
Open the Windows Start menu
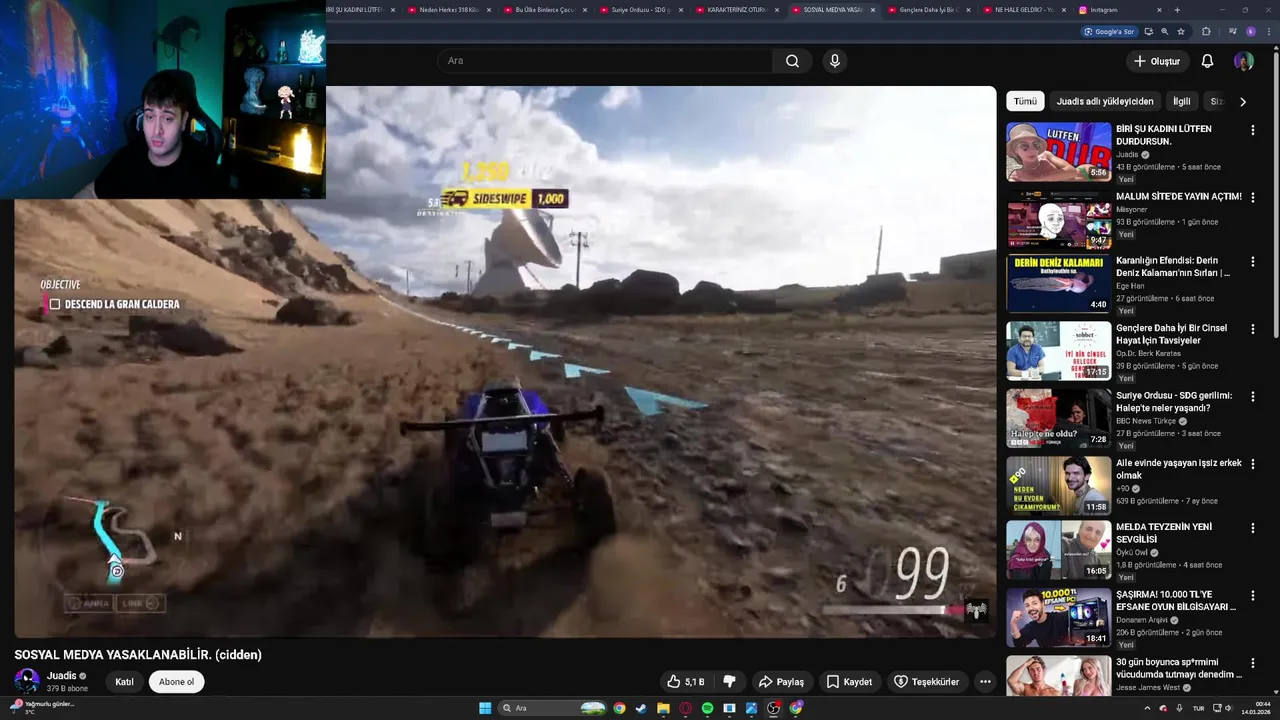click(485, 708)
